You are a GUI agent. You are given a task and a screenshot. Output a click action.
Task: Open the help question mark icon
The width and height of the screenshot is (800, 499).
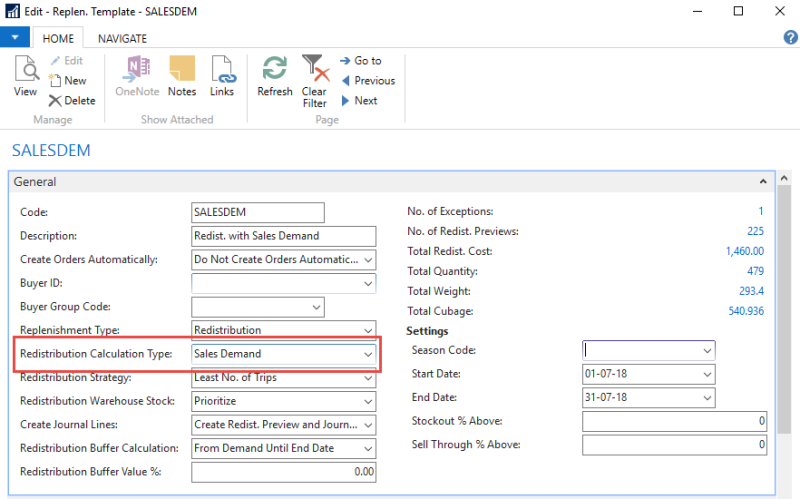(x=790, y=37)
